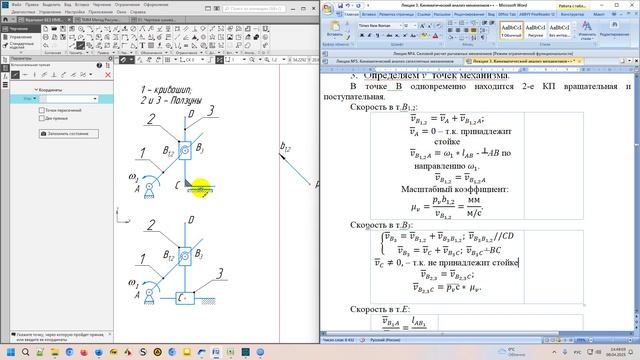The height and width of the screenshot is (360, 640).
Task: Select Стандартные изделия in KOMPAS sidebar
Action: coord(20,45)
